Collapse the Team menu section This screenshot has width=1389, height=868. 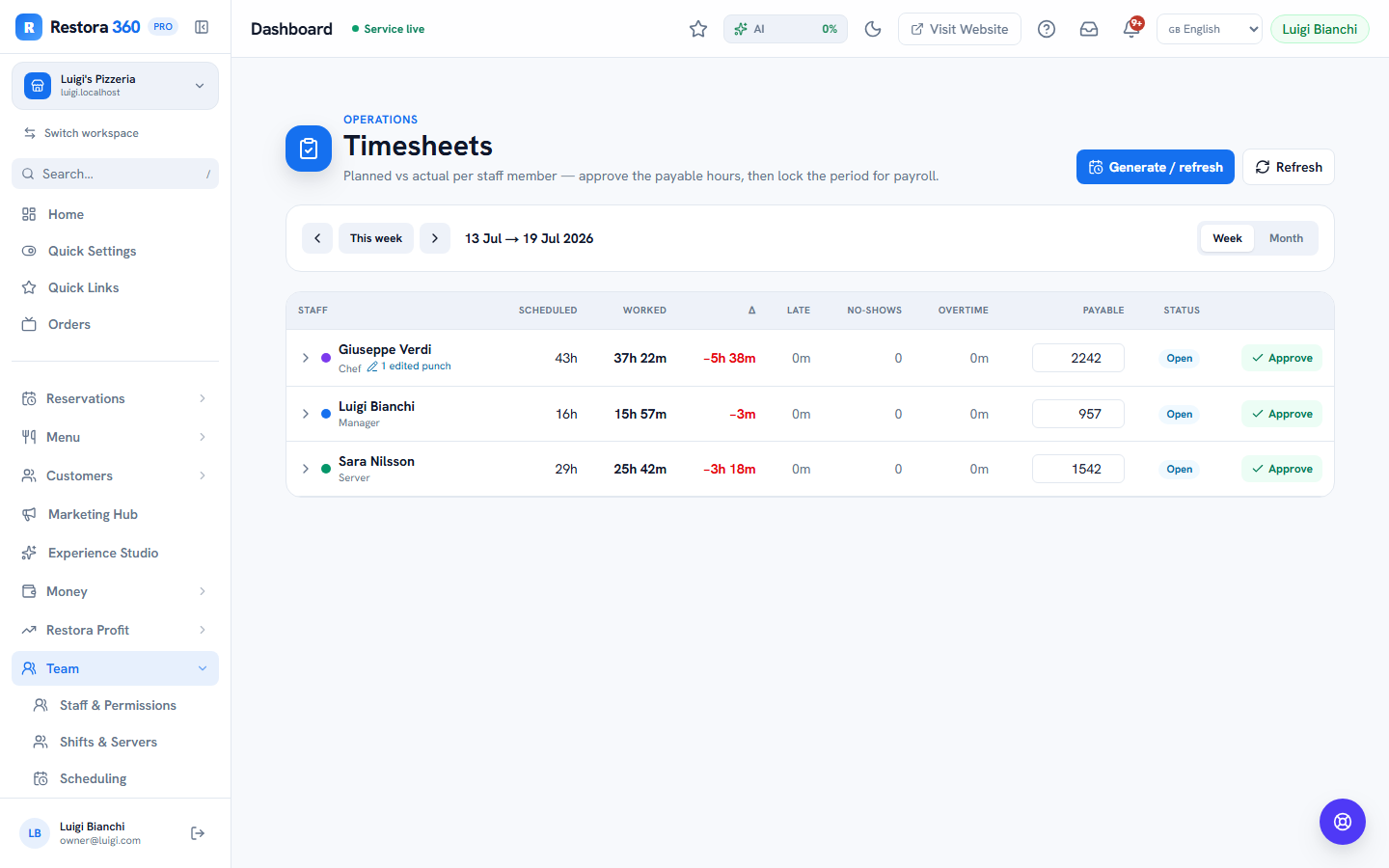[x=116, y=668]
